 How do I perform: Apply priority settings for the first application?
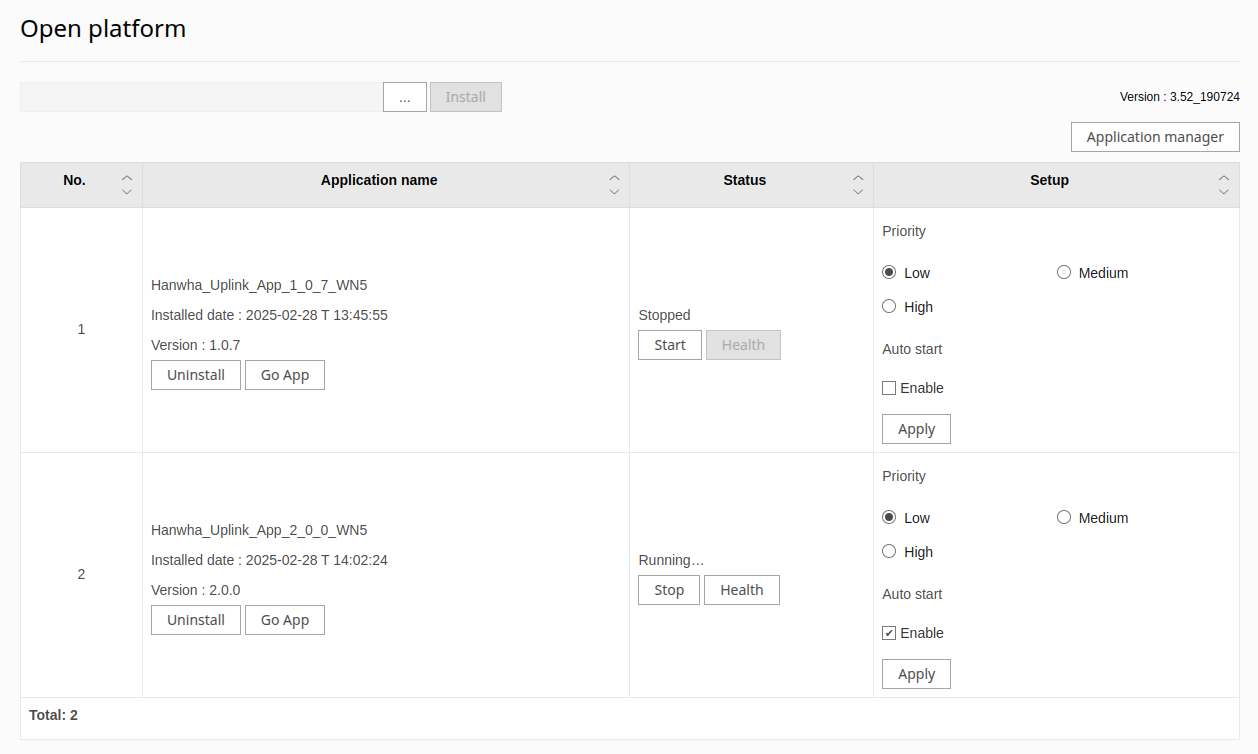point(915,428)
